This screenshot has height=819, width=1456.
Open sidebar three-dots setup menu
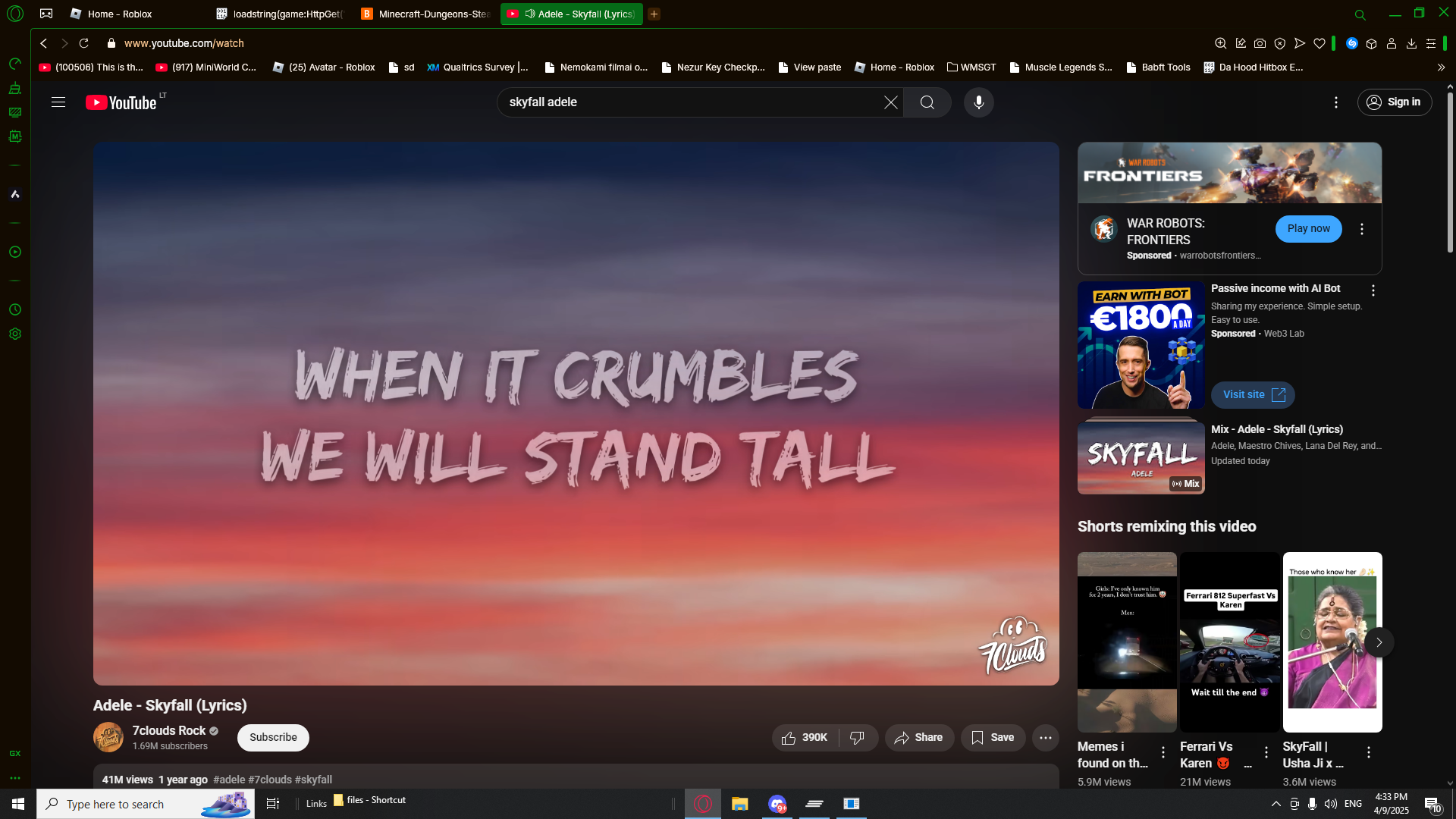pos(15,778)
